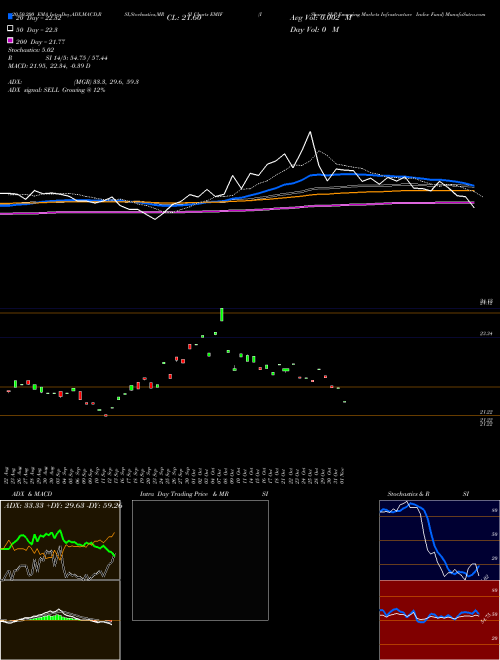Image resolution: width=500 pixels, height=660 pixels.
Task: Click the blue 20 Day legend swatch
Action: coord(11,17)
